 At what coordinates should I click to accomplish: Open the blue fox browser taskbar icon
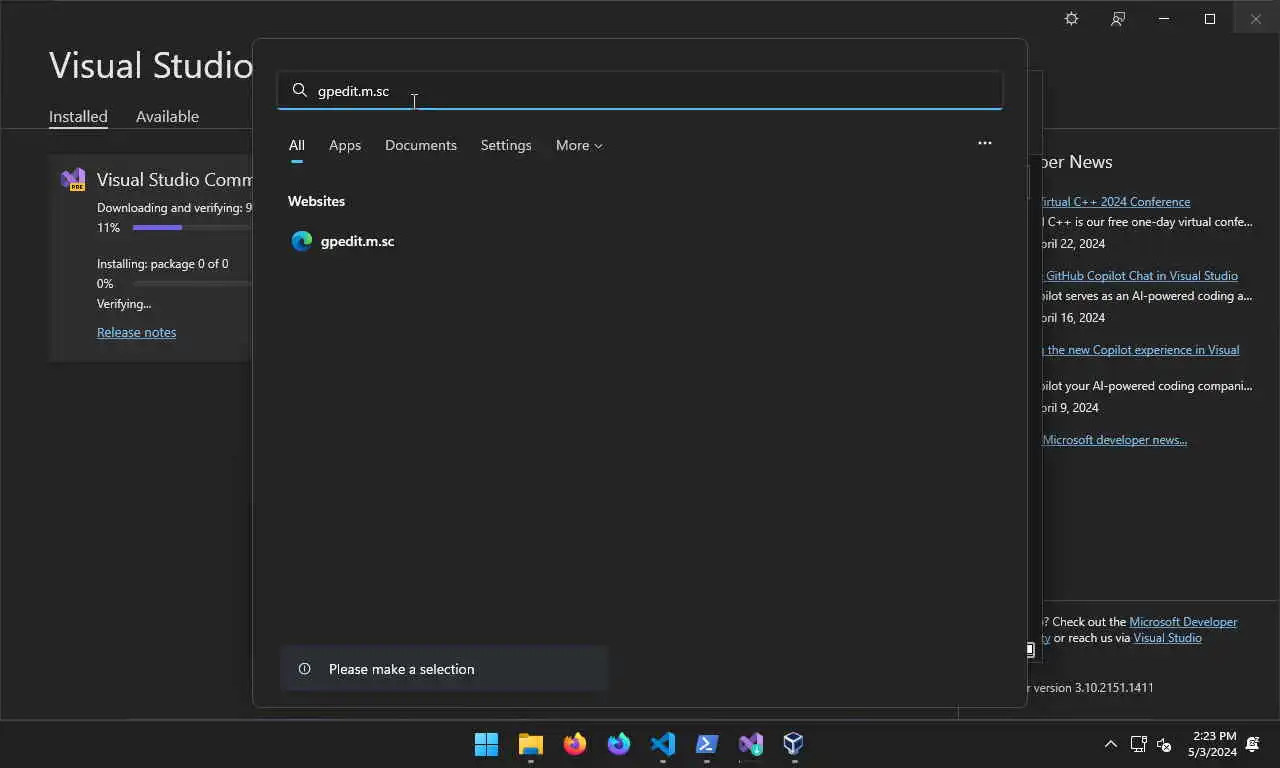[x=618, y=744]
